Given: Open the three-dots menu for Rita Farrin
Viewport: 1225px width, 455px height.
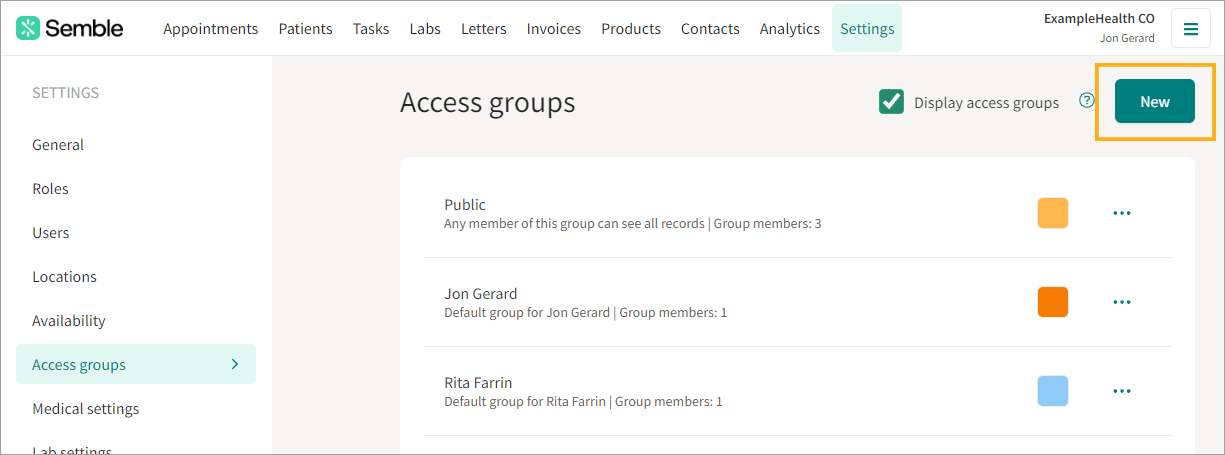Looking at the screenshot, I should [x=1122, y=391].
